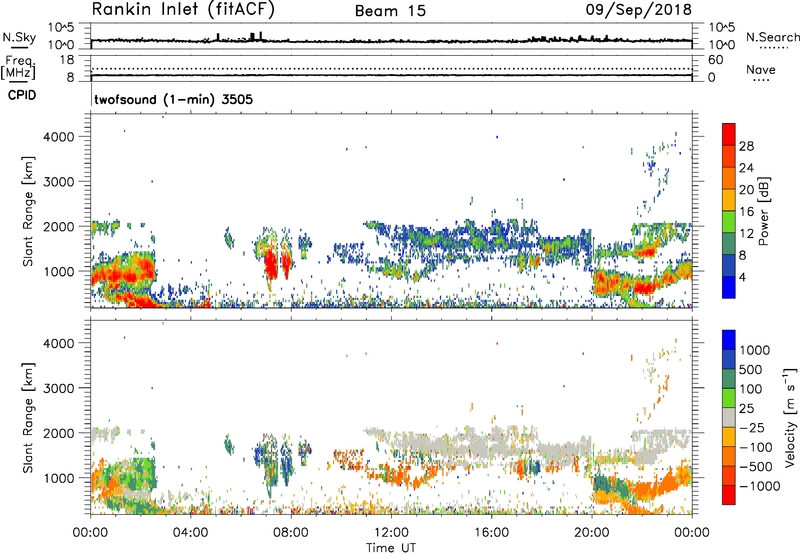Screen dimensions: 800x554
Task: Click the 'N.Sky' legend label
Action: (19, 37)
